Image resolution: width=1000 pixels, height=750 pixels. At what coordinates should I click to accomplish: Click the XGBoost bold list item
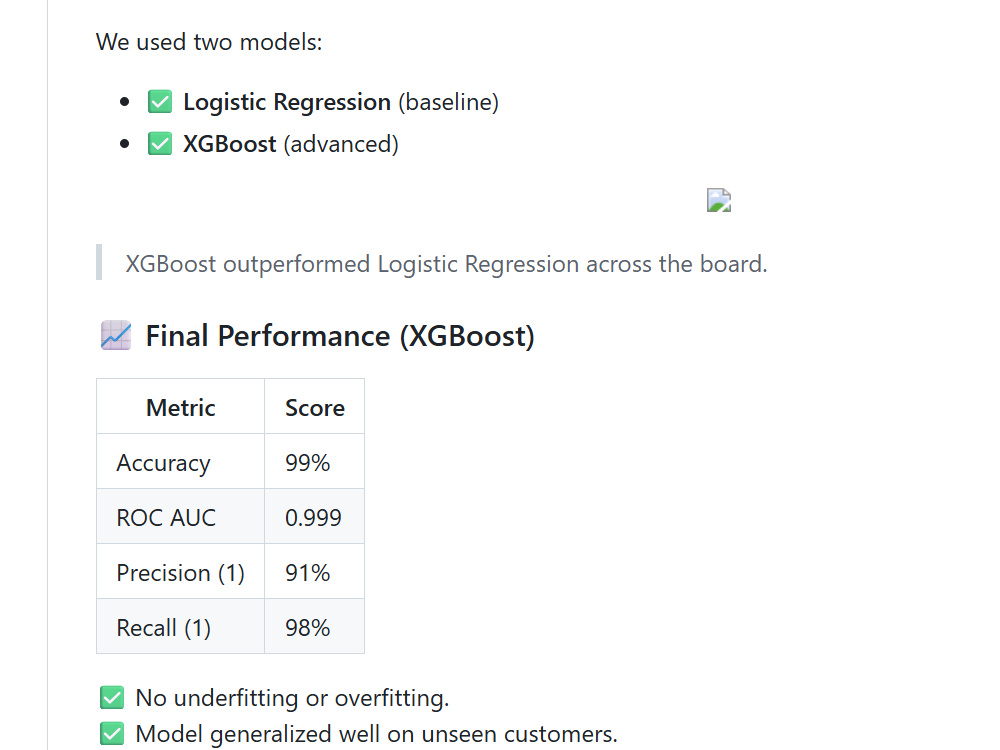[230, 144]
